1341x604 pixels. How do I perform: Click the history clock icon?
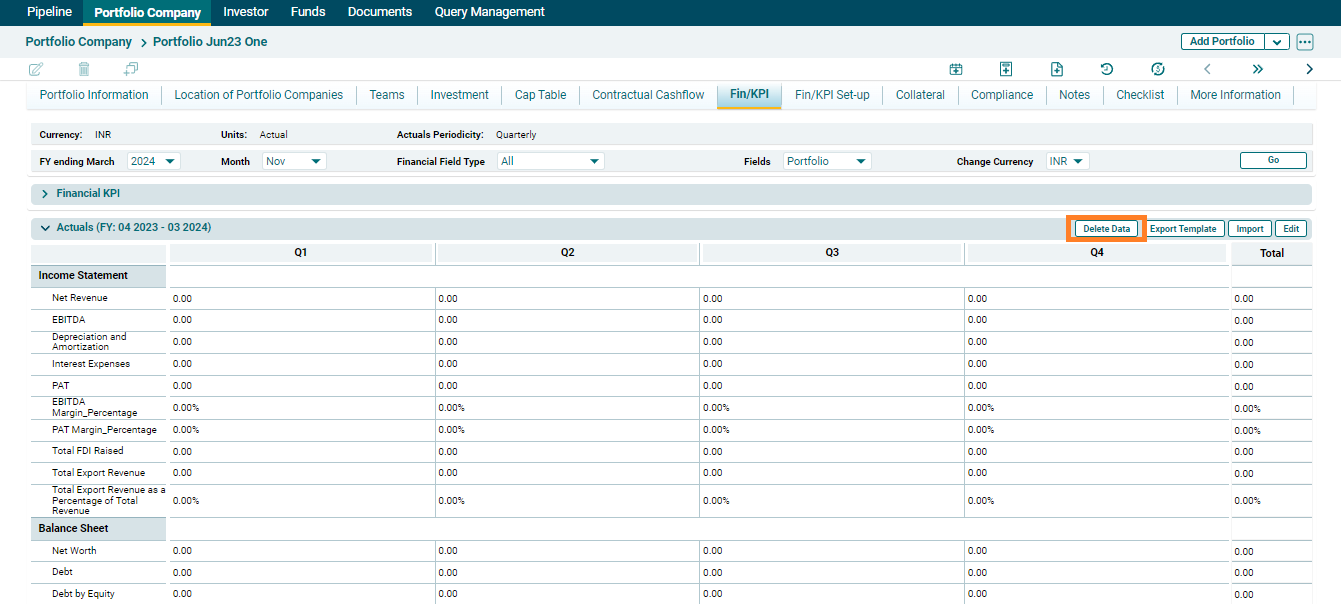point(1107,69)
